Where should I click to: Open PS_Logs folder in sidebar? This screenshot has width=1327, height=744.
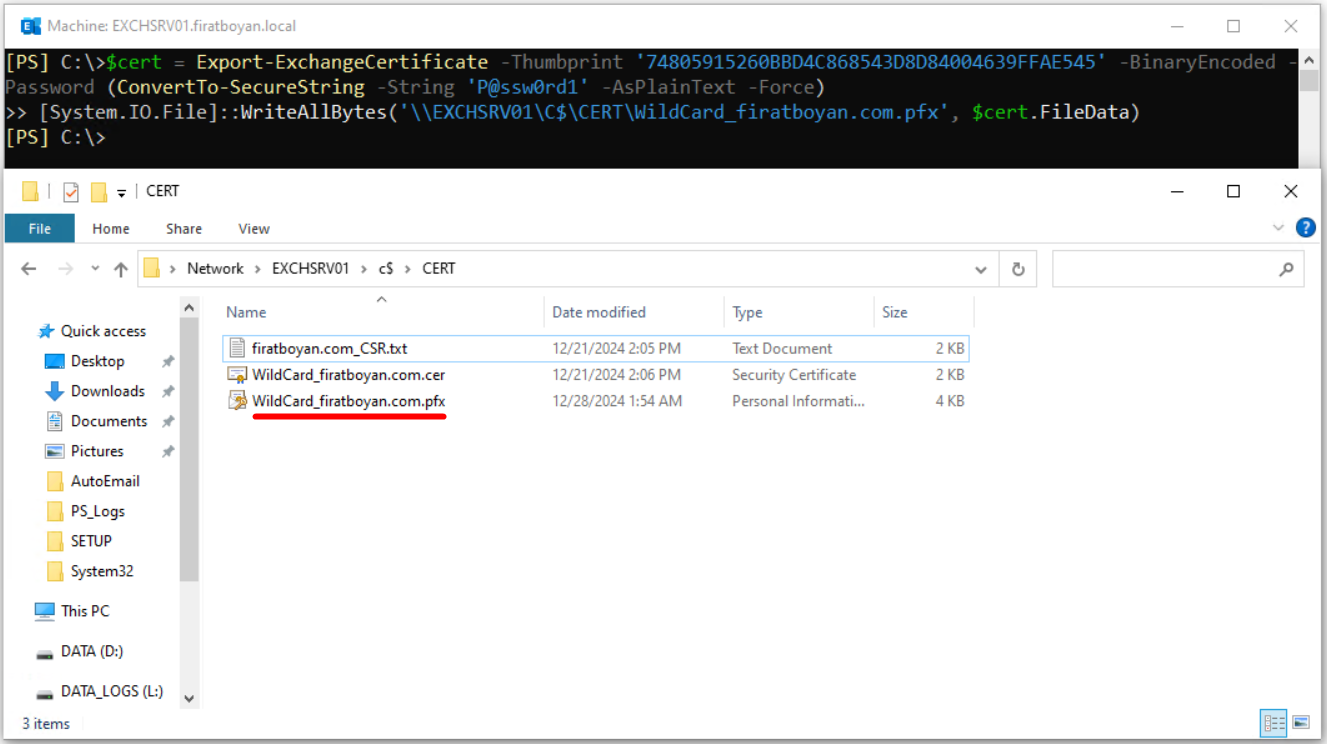tap(98, 511)
